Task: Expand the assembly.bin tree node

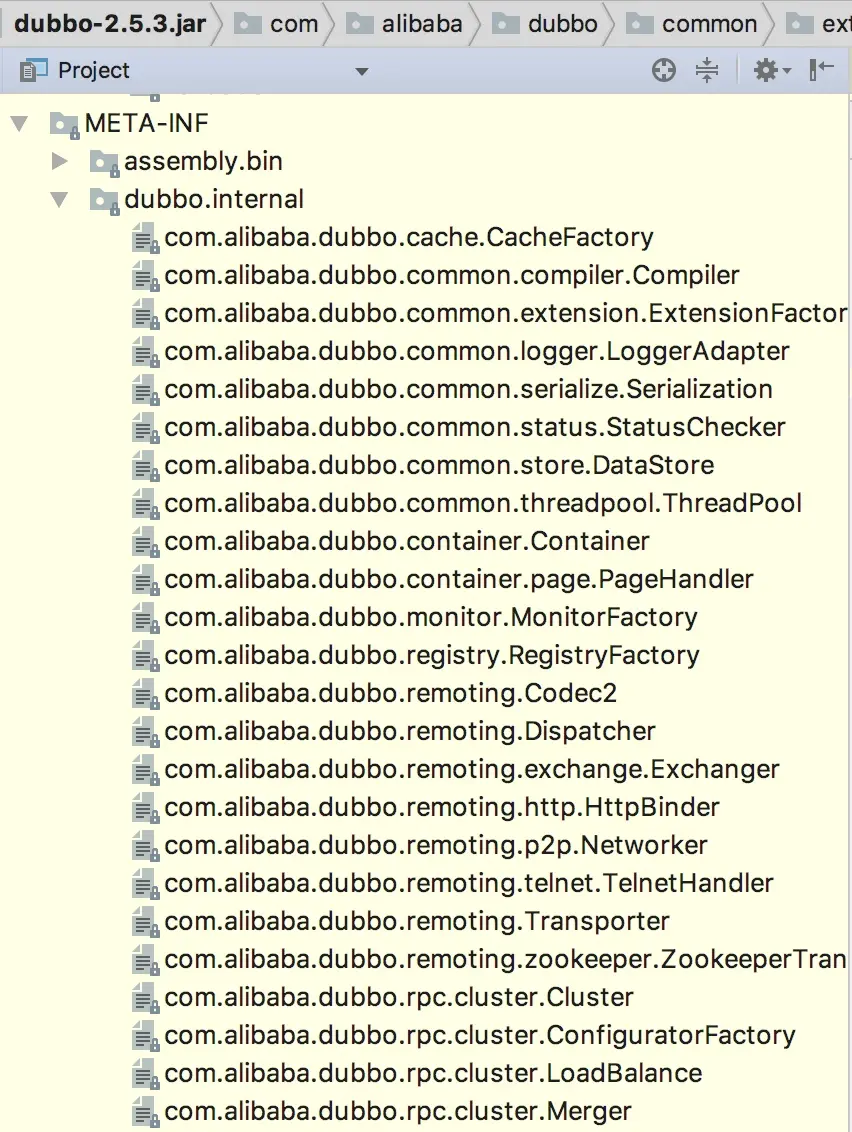Action: (60, 161)
